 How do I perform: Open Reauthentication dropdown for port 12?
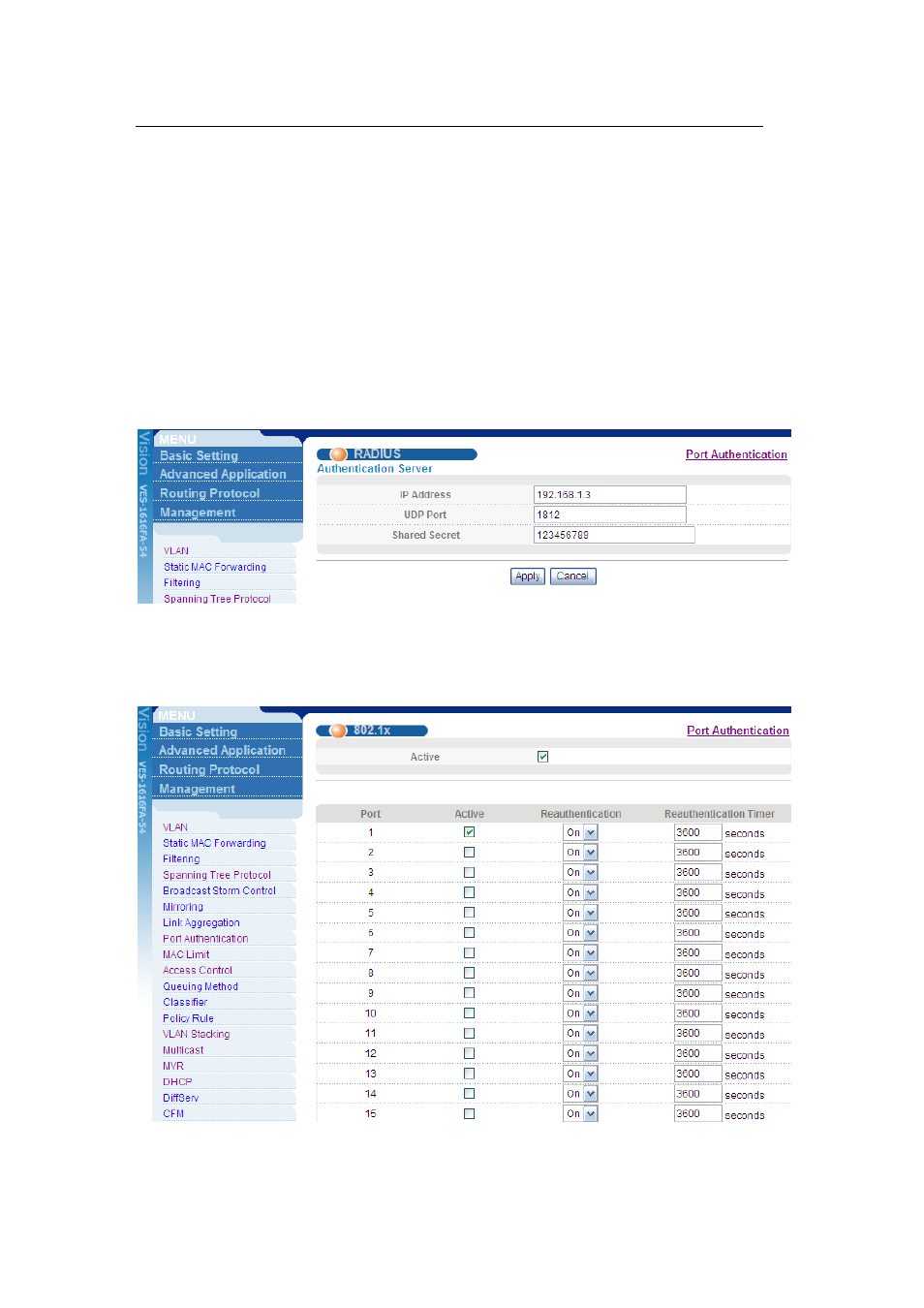pos(581,1053)
